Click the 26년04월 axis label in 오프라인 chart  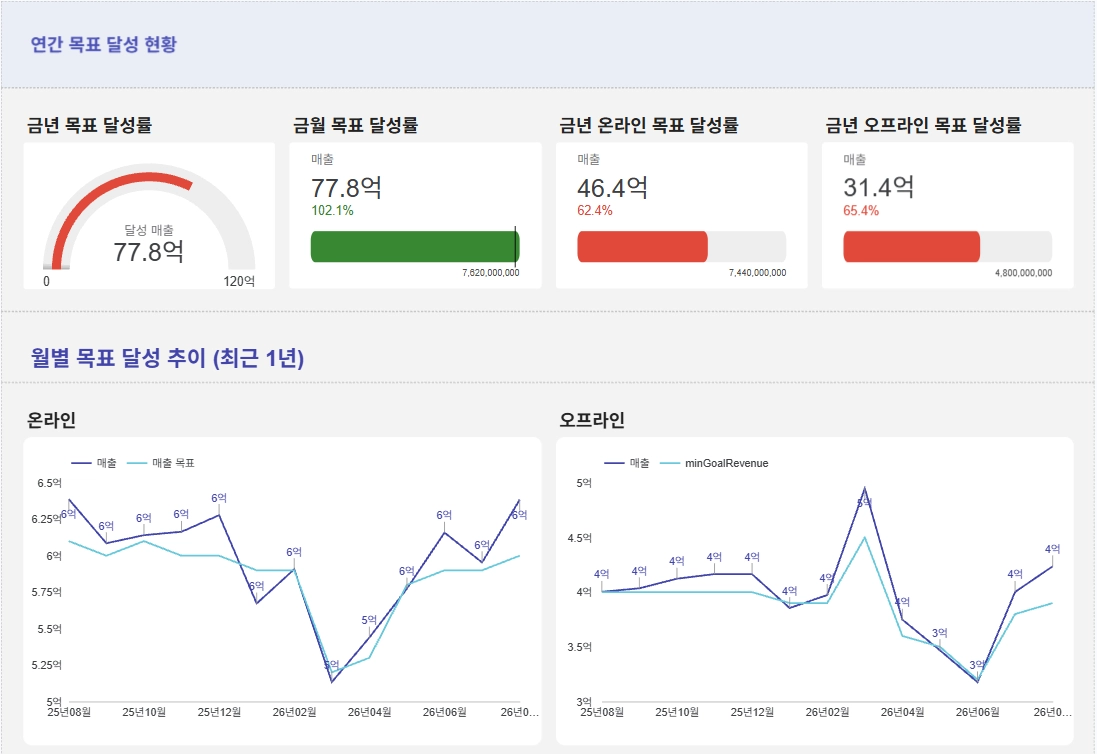[x=902, y=712]
